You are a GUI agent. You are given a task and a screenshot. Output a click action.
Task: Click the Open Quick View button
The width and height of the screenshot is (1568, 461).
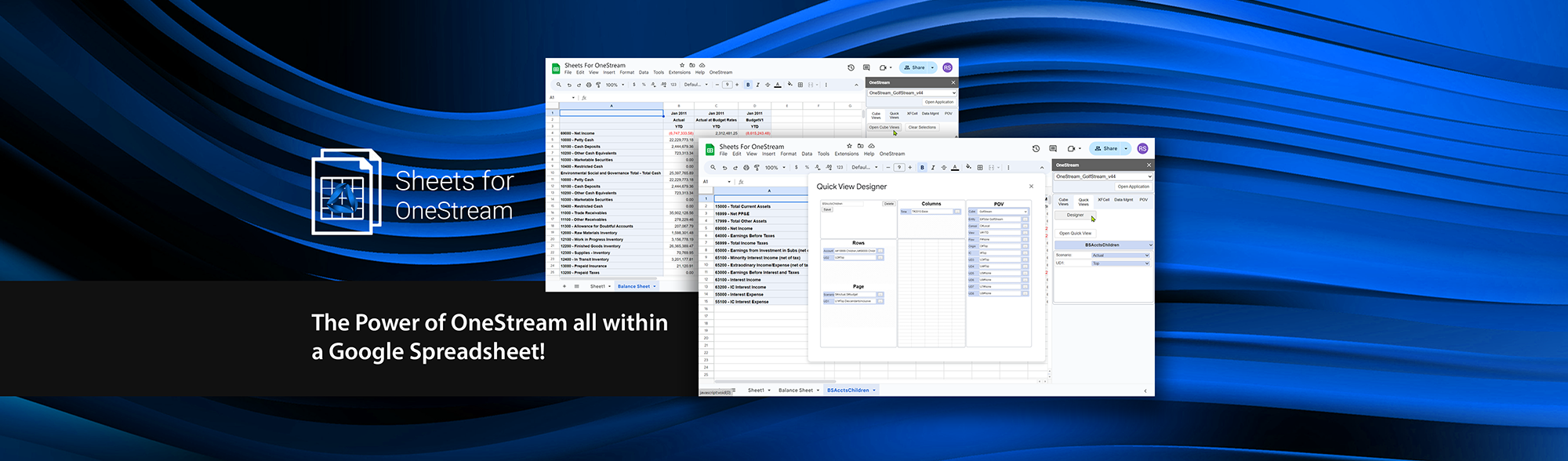point(1075,233)
